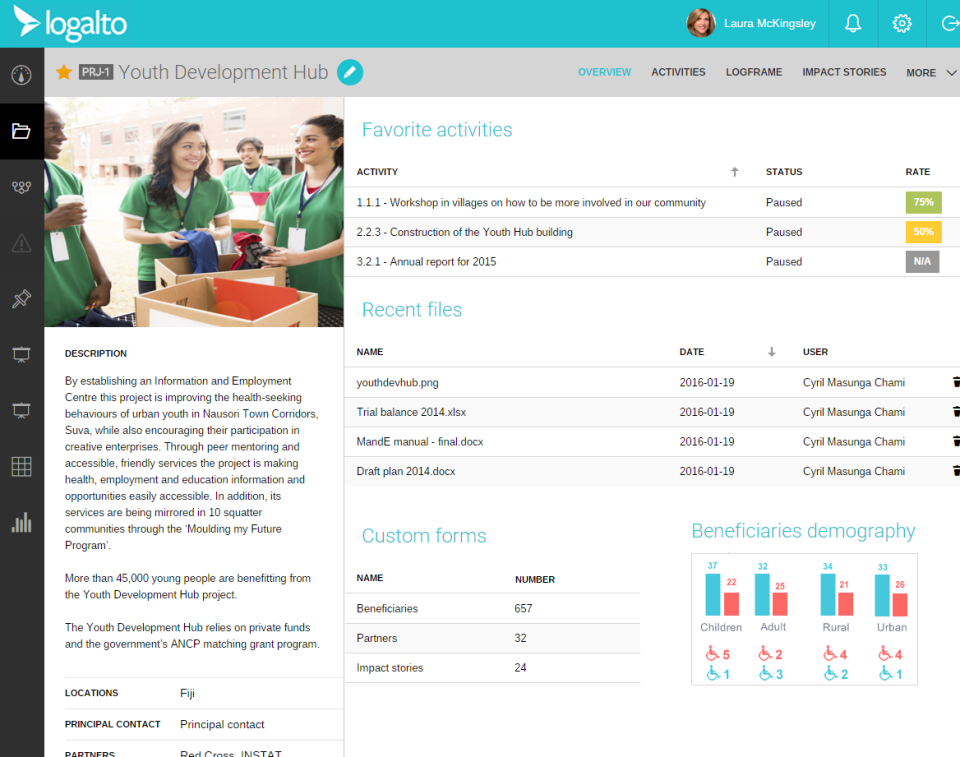Viewport: 960px width, 757px height.
Task: Edit the project title with the pencil icon
Action: (349, 72)
